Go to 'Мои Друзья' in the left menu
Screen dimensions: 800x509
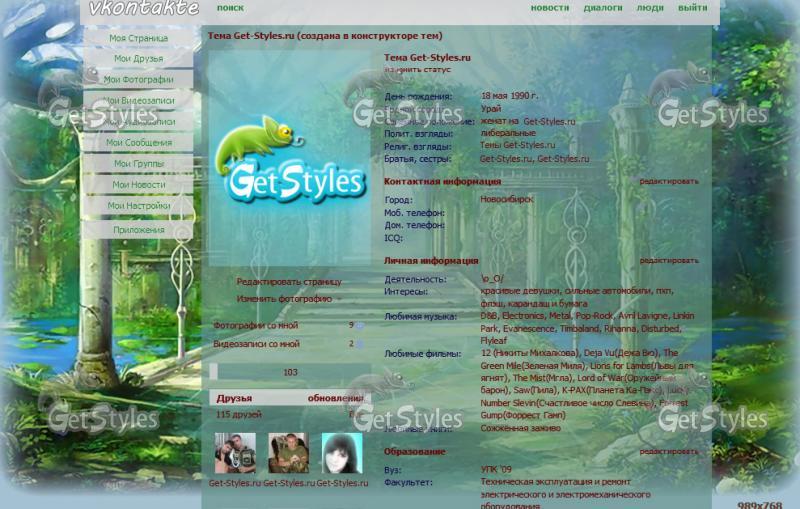point(138,59)
